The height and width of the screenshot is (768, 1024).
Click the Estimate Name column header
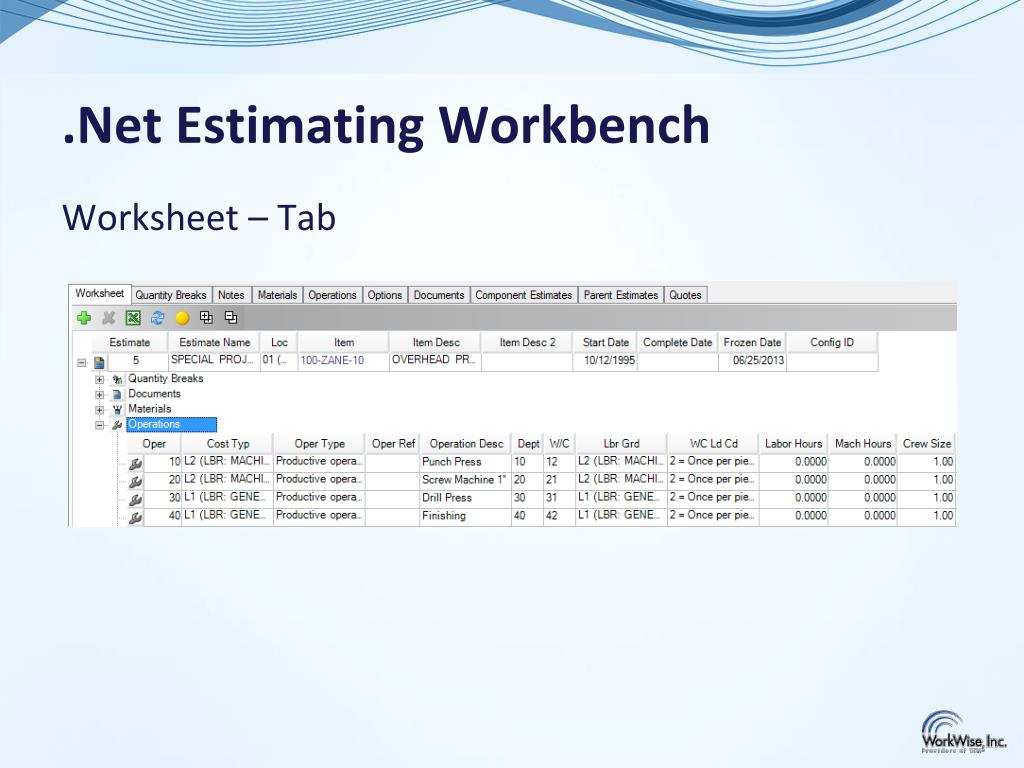215,342
